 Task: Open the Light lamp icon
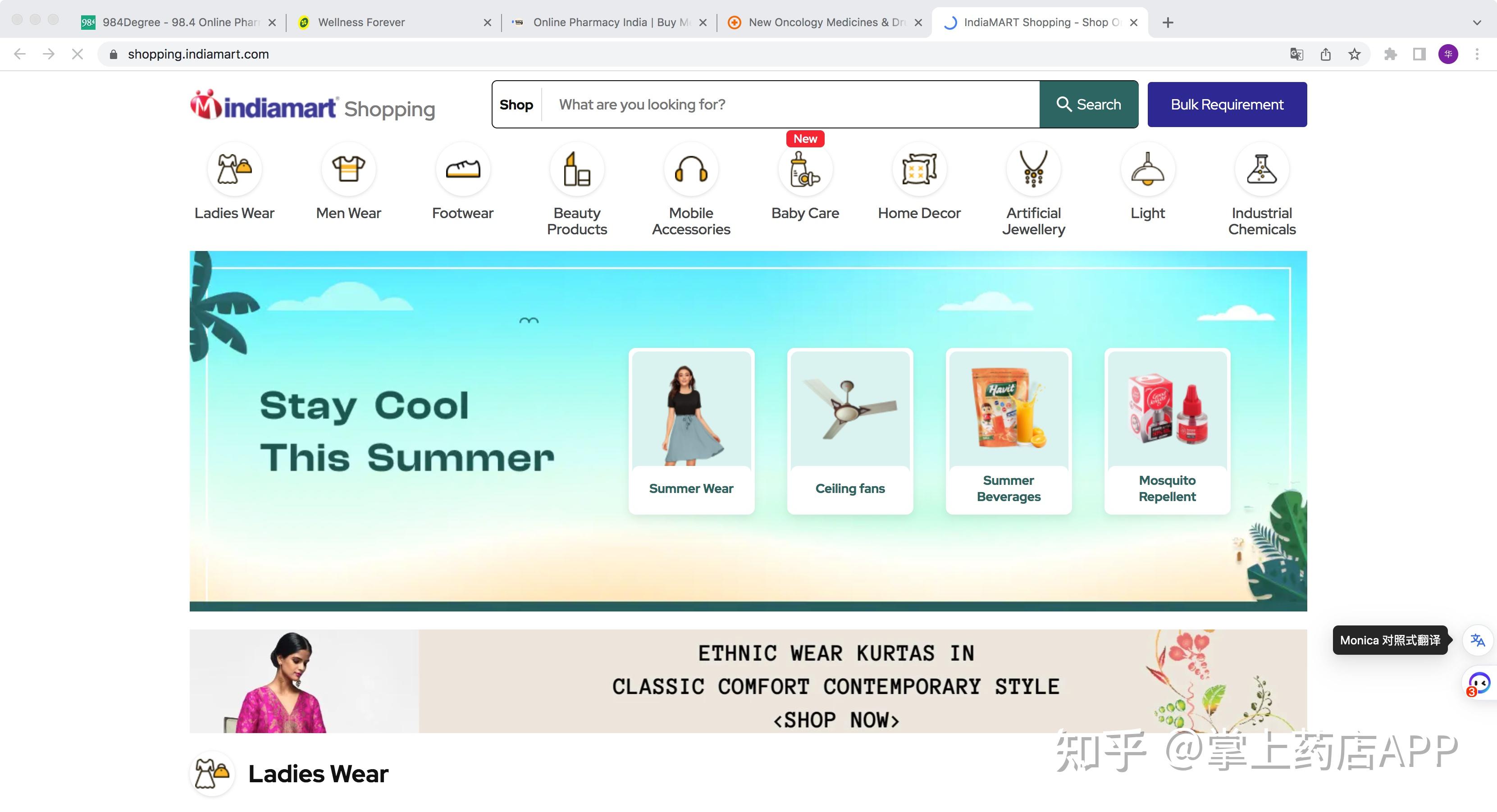1148,170
